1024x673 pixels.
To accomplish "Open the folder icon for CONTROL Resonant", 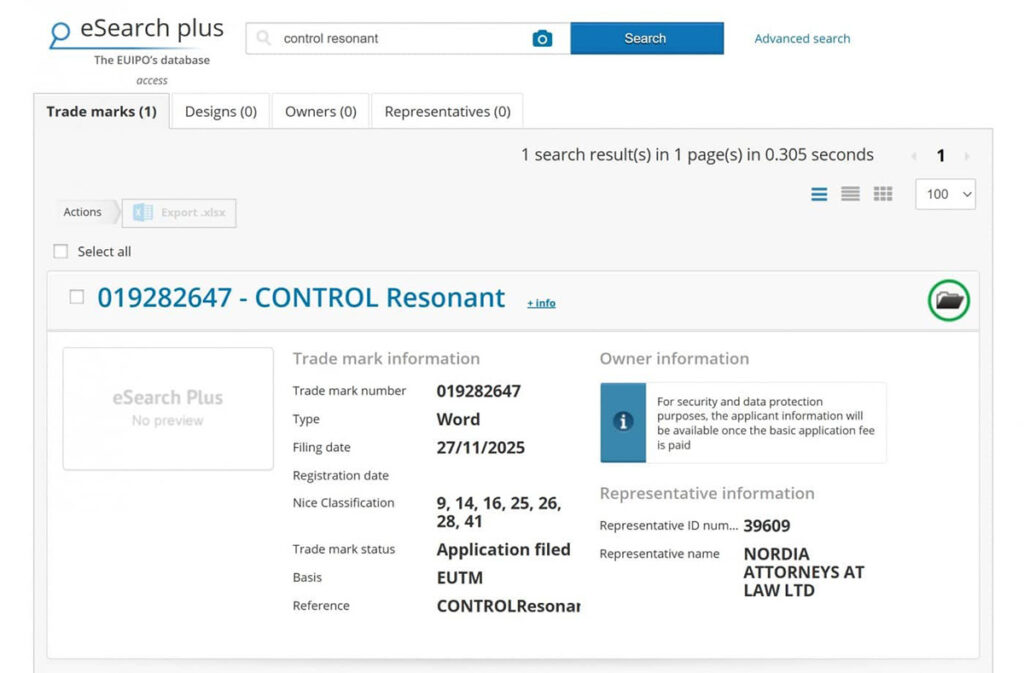I will click(948, 300).
